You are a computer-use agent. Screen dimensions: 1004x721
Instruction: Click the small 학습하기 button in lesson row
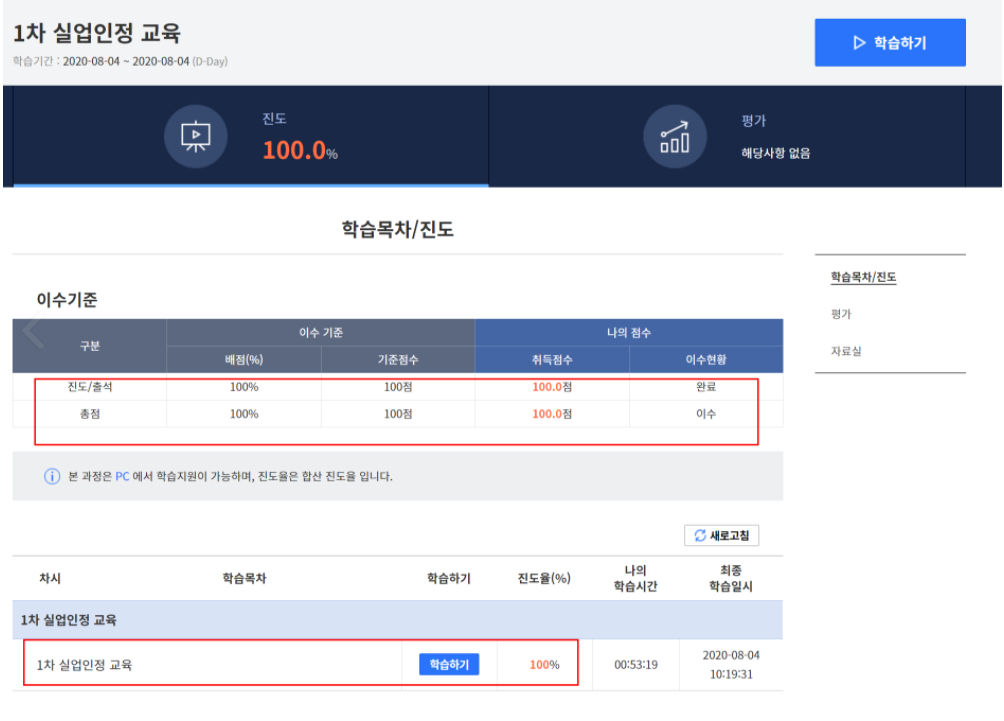[449, 665]
